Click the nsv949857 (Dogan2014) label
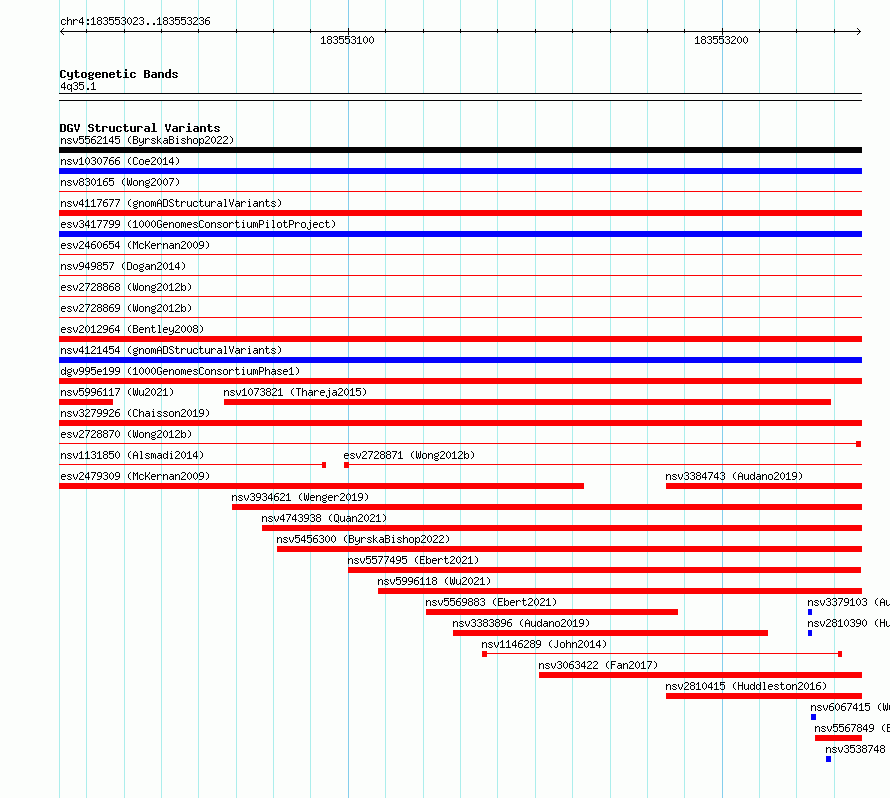 point(123,266)
